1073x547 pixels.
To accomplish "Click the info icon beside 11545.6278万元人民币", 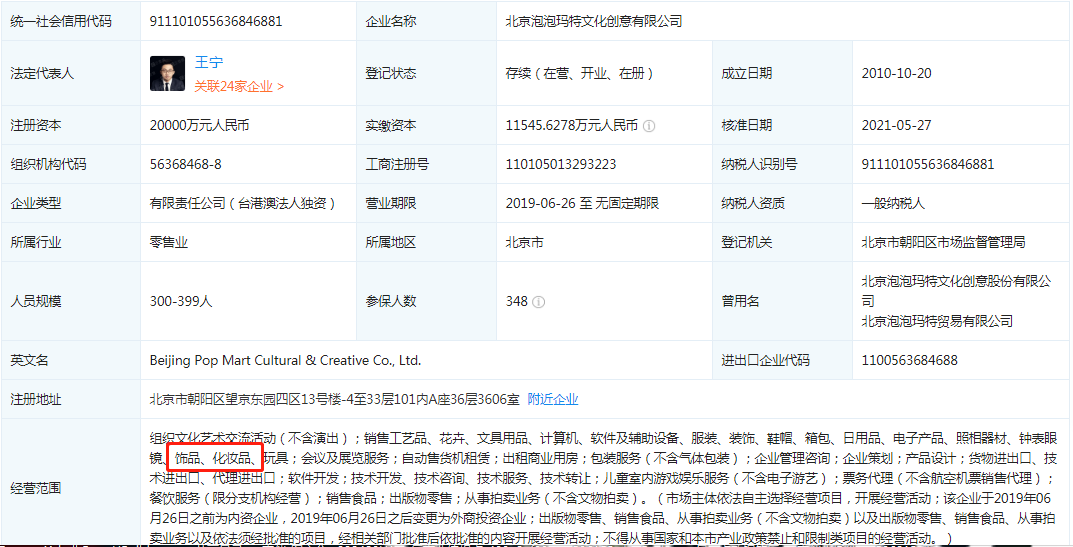I will click(649, 126).
